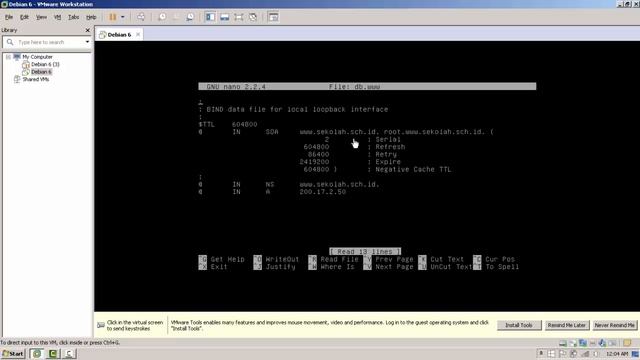Toggle the thumbnail bar view icon
640x360 pixels.
224,17
